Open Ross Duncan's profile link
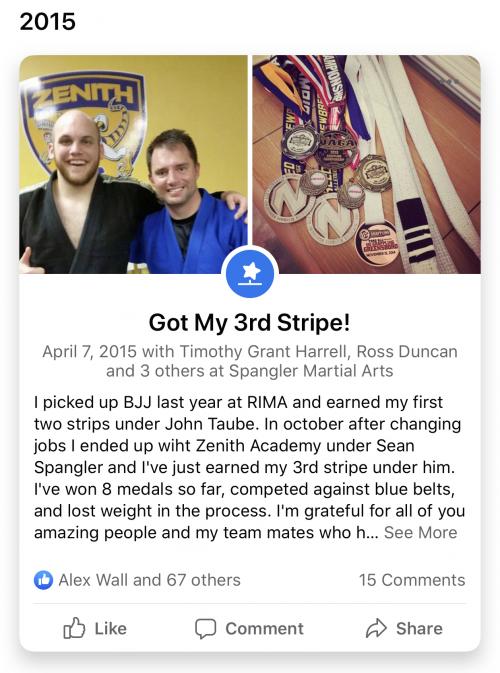This screenshot has height=673, width=500. [407, 352]
